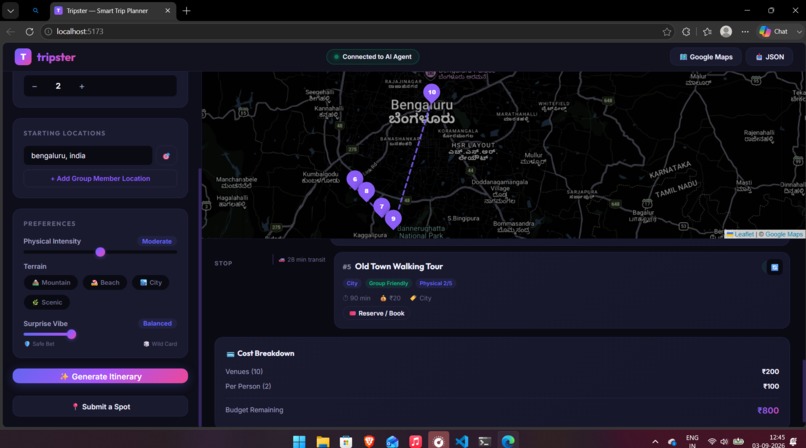Open File Explorer from taskbar
The width and height of the screenshot is (806, 448).
coord(322,441)
